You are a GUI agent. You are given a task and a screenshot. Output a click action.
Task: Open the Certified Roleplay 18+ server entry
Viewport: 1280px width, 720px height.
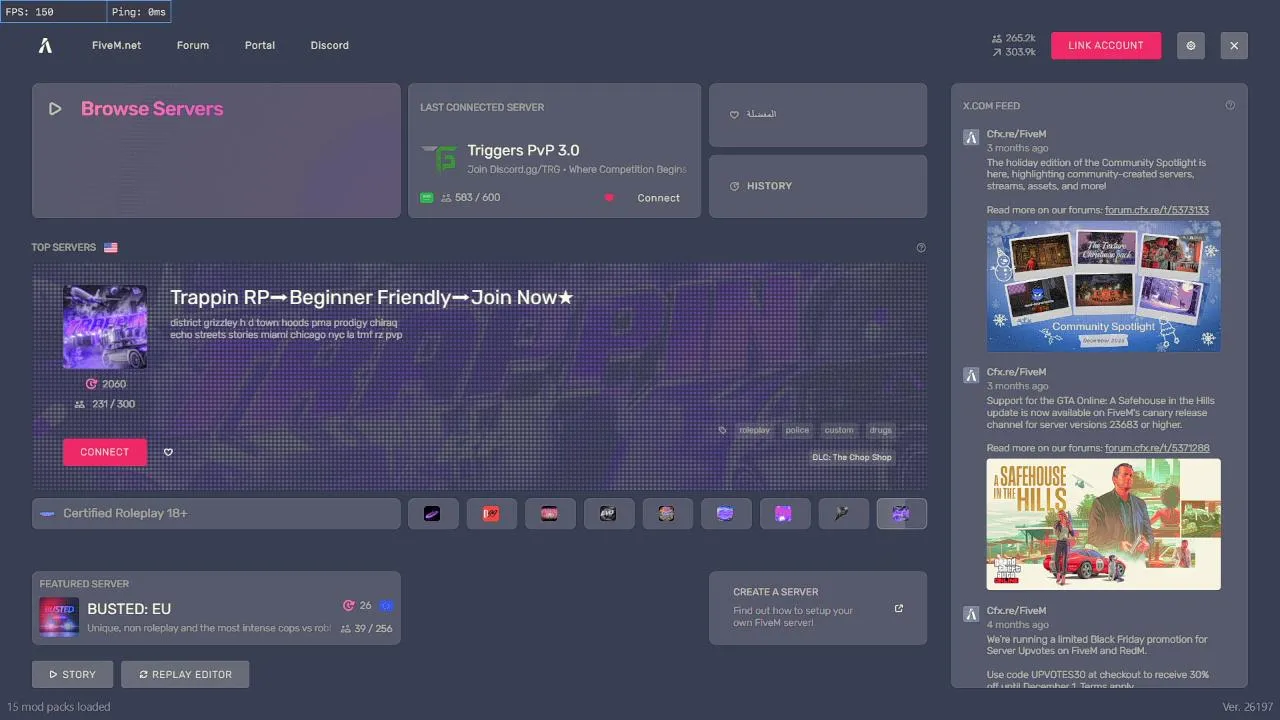click(x=216, y=513)
